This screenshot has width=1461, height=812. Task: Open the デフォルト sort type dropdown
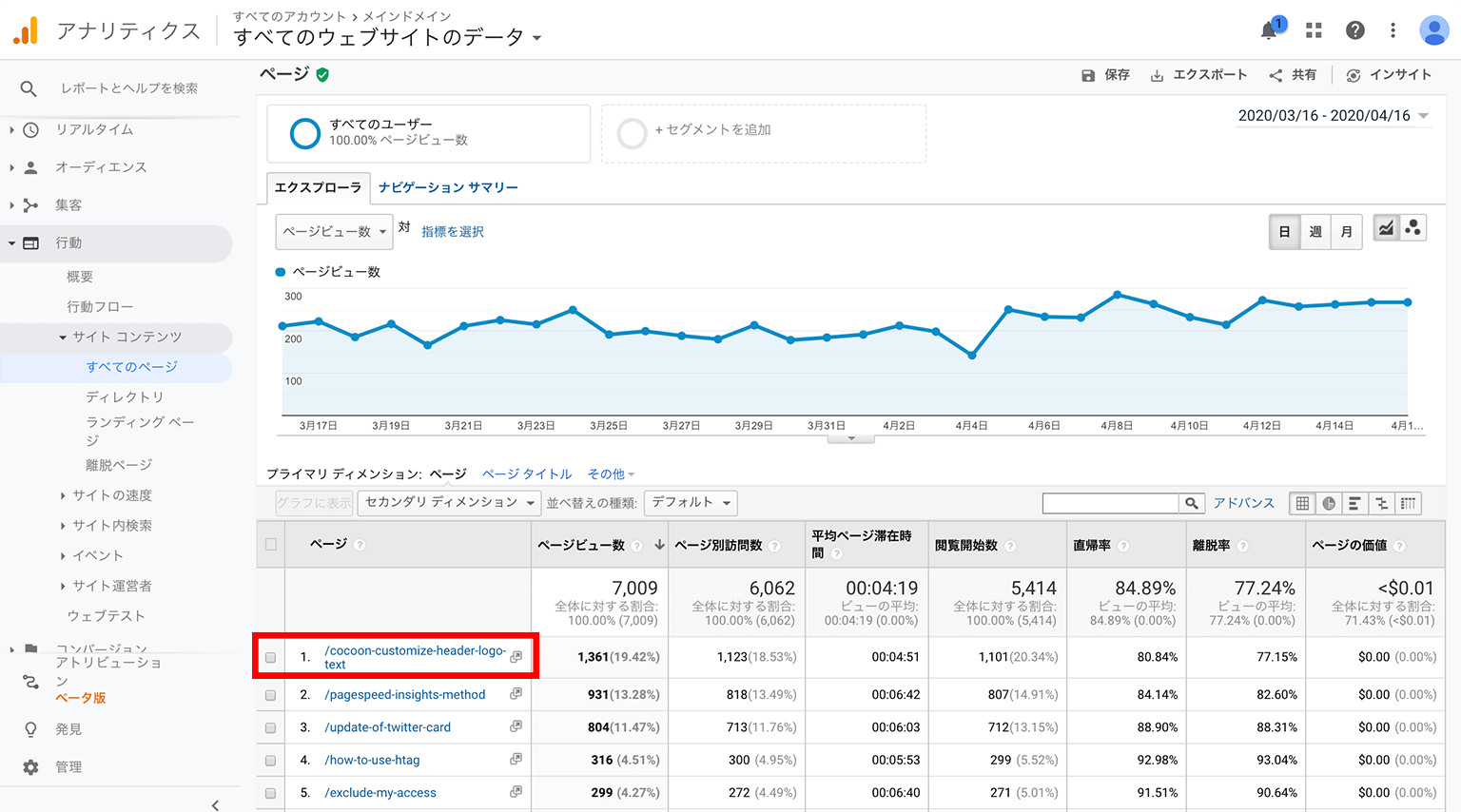coord(691,502)
